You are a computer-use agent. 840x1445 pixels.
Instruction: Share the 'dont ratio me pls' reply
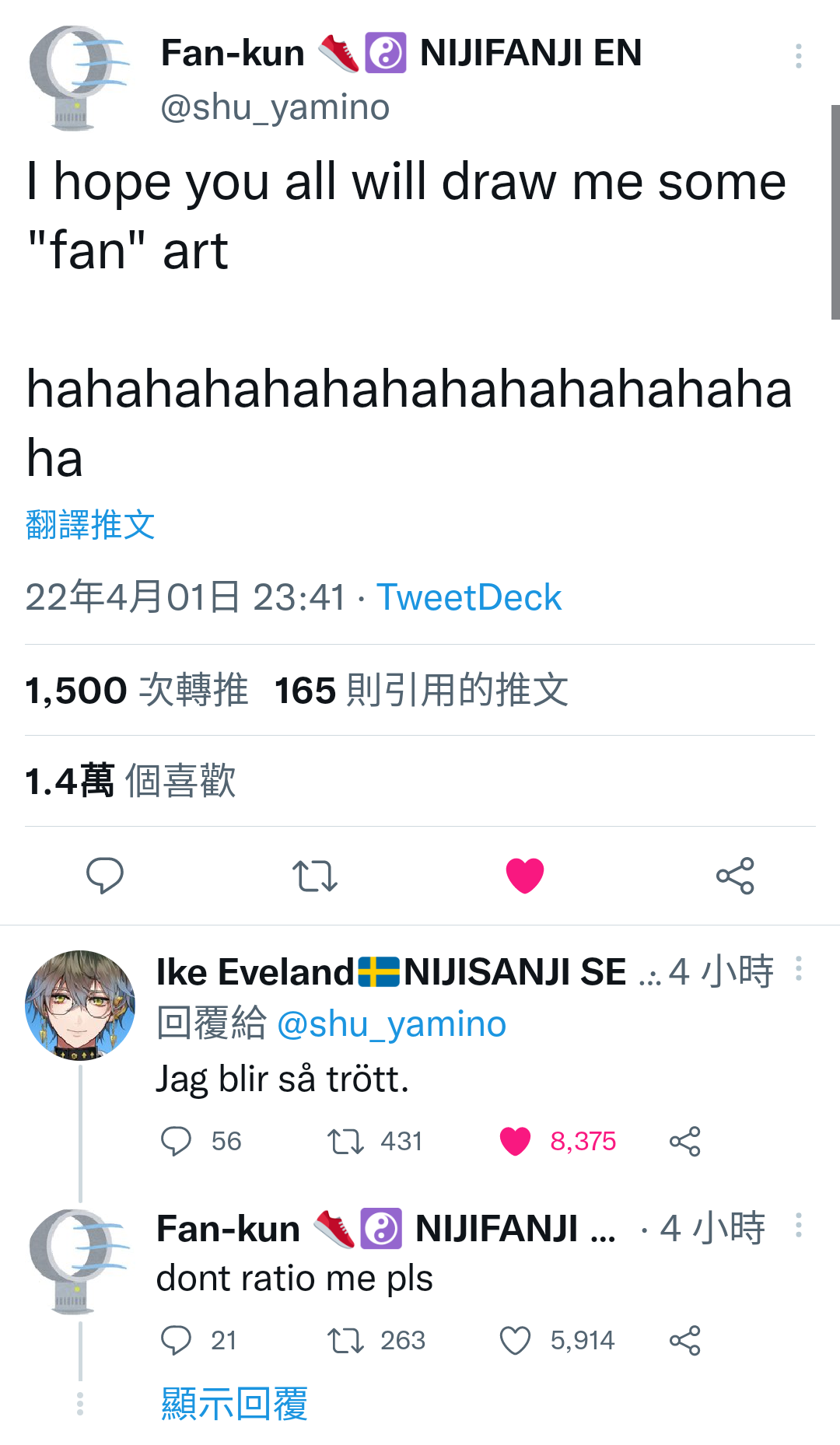pos(685,1341)
